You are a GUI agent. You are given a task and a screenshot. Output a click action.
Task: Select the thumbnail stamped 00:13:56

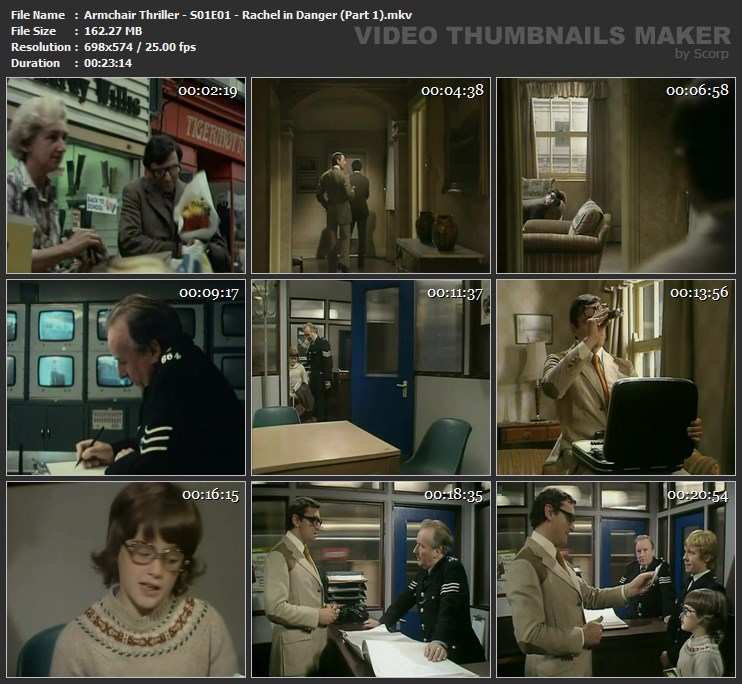tap(616, 377)
